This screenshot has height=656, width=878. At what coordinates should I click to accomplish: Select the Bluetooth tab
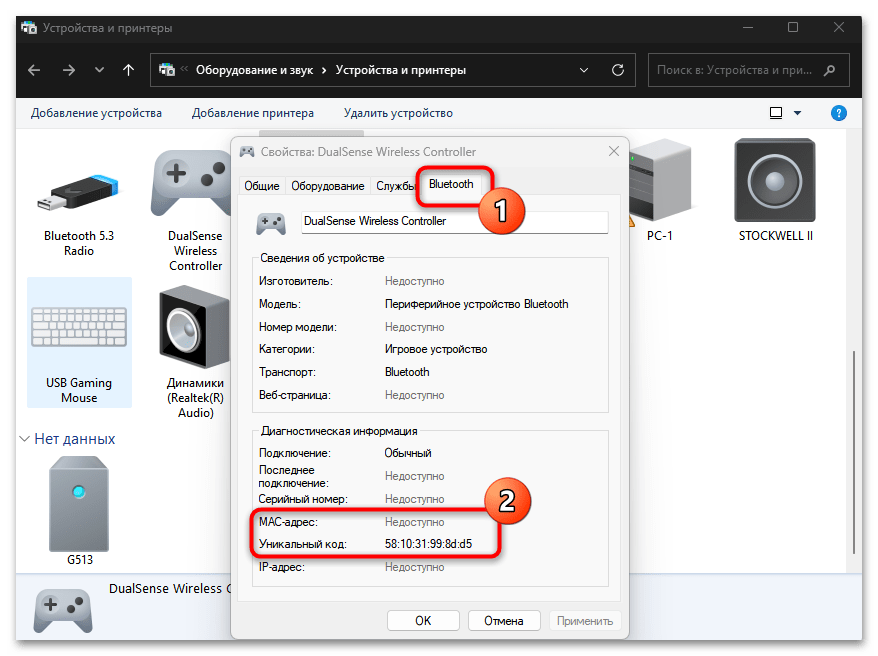click(451, 184)
